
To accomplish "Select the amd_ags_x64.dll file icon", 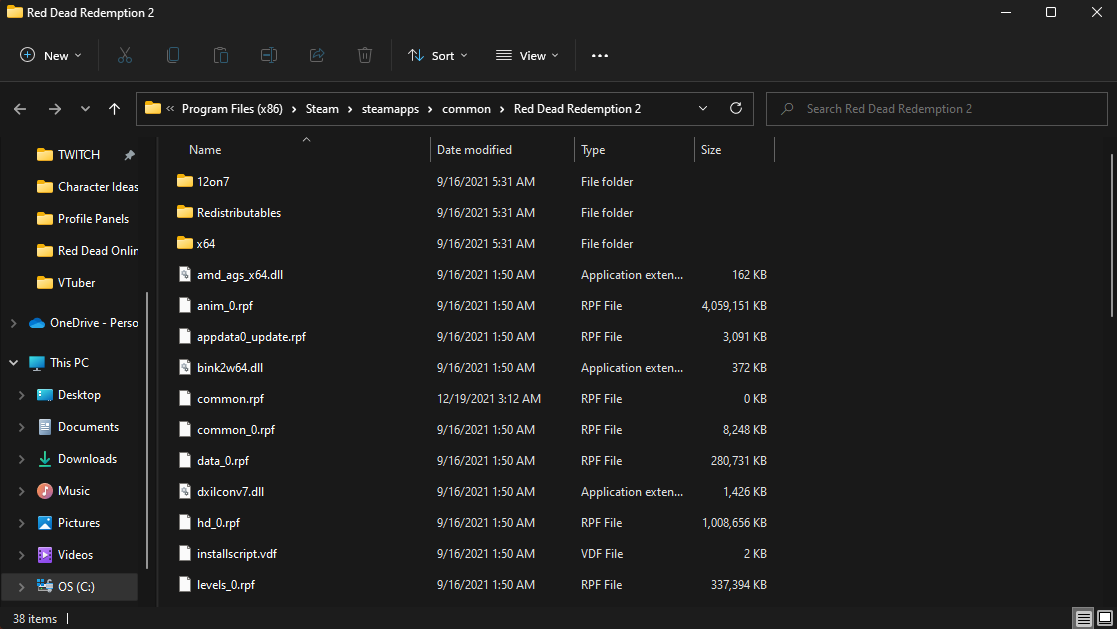I will [x=185, y=274].
